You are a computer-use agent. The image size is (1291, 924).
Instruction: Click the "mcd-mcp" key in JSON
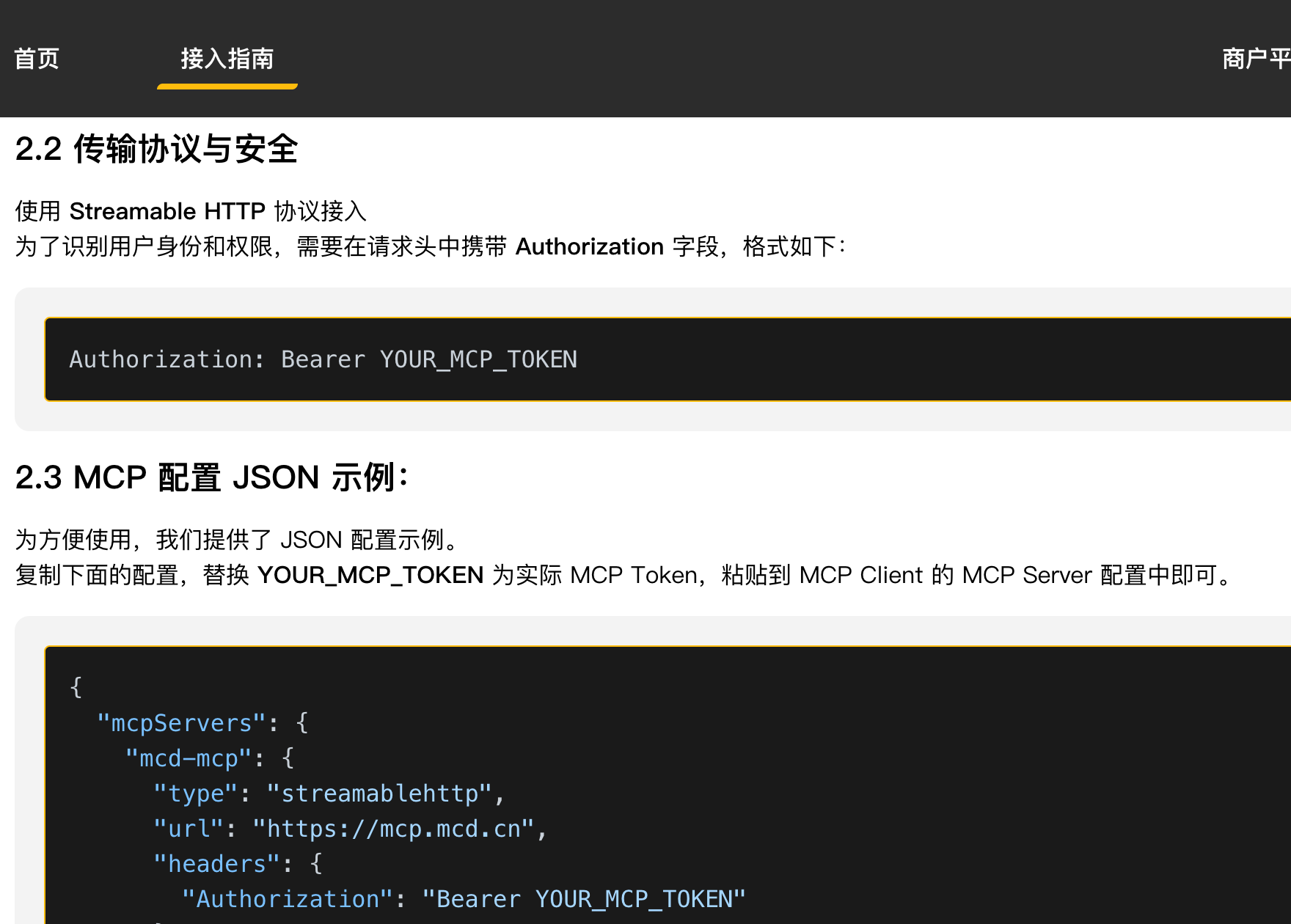[189, 758]
